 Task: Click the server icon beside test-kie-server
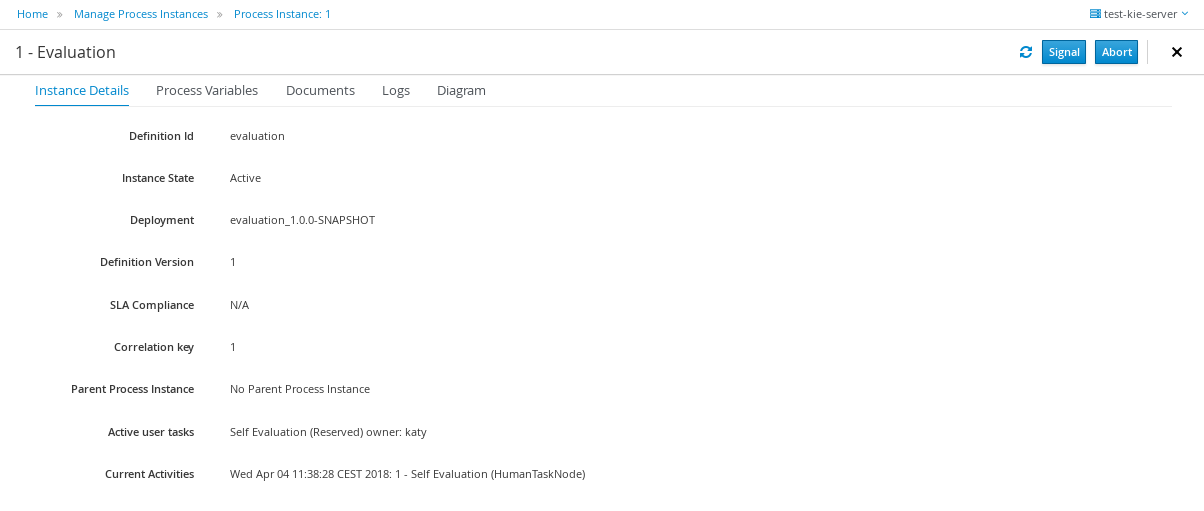coord(1095,14)
